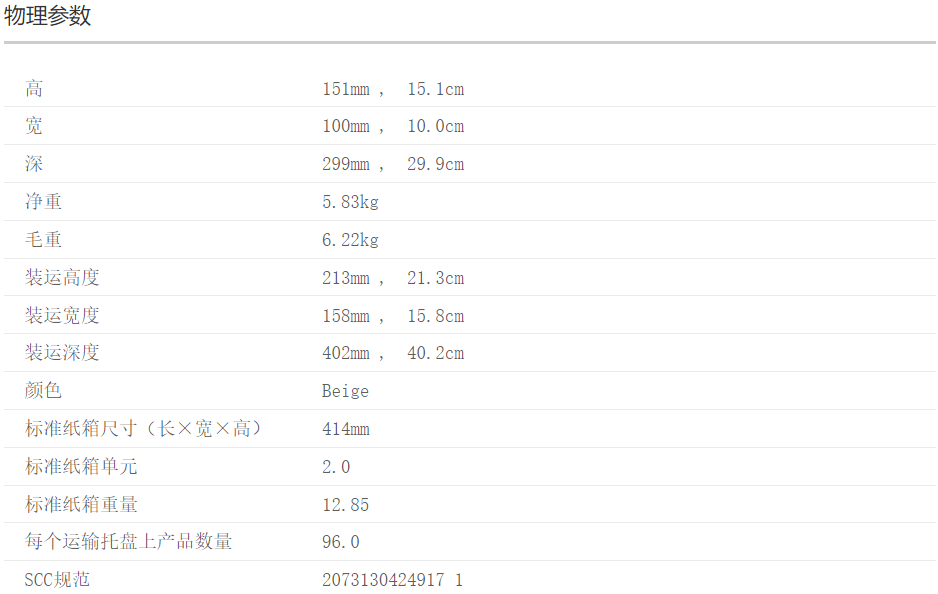Select the SCC规范 row label
This screenshot has width=938, height=594.
click(x=57, y=580)
